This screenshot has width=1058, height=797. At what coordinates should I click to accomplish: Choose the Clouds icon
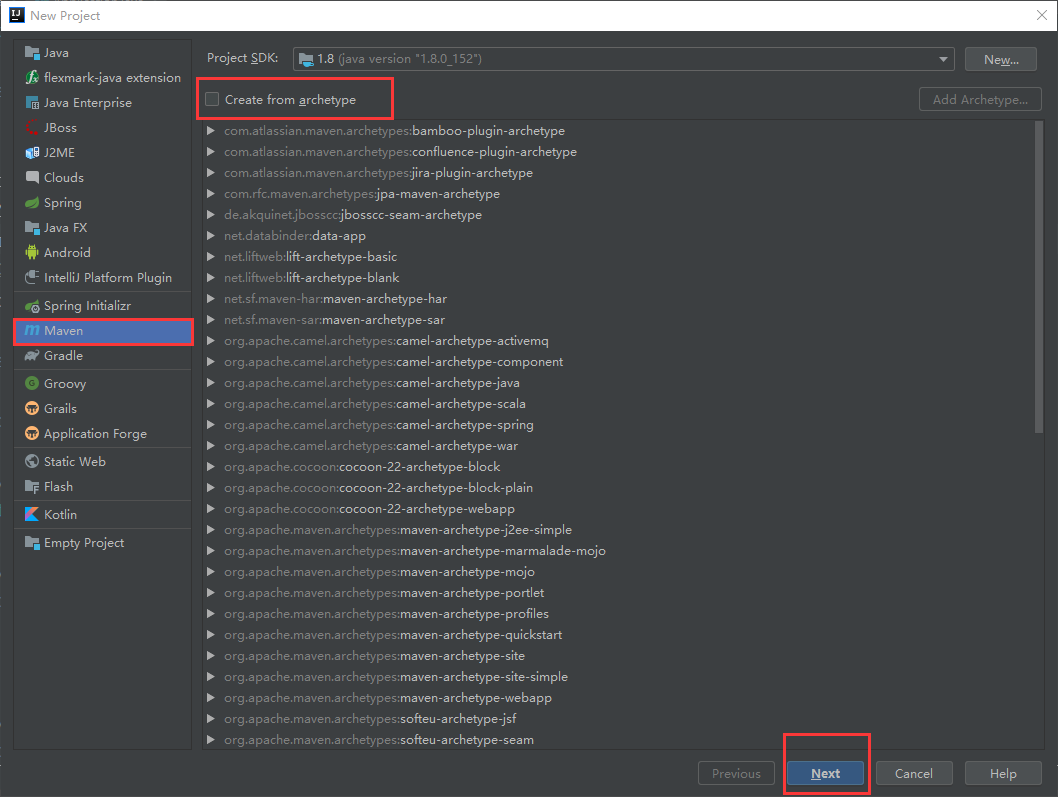click(32, 177)
